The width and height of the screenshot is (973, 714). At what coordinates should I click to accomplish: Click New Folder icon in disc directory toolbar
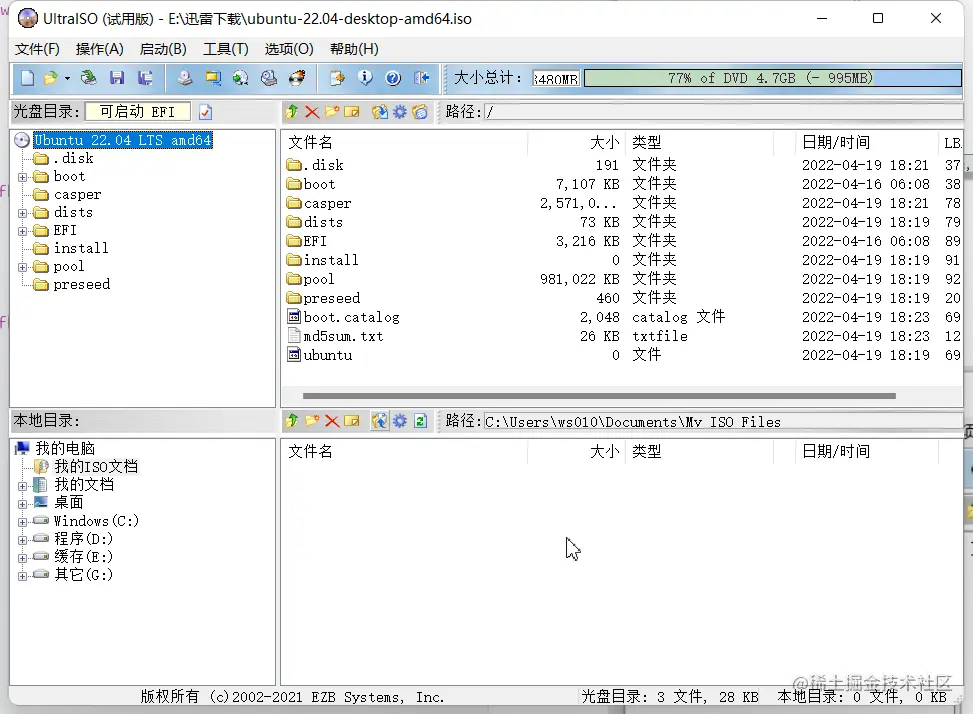point(332,112)
